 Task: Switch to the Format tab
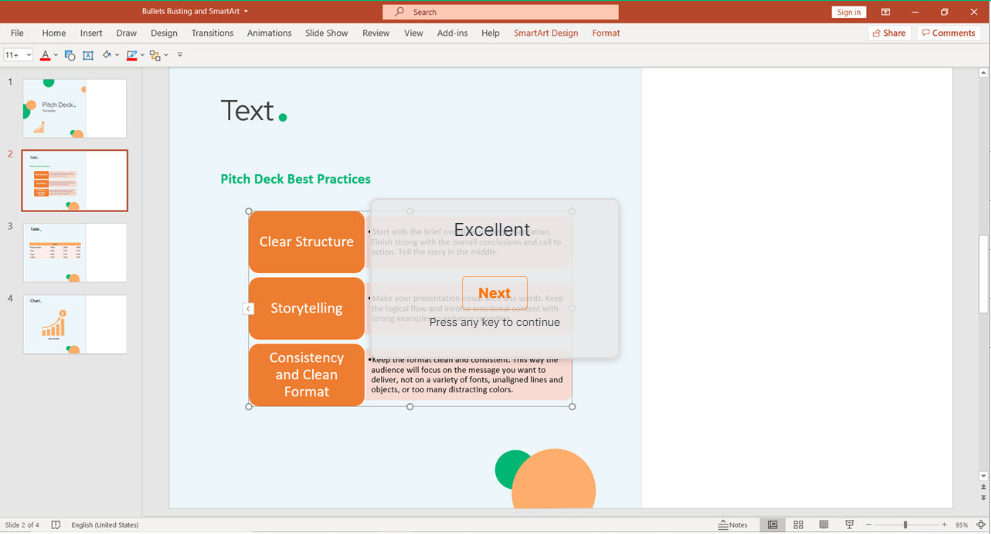606,33
